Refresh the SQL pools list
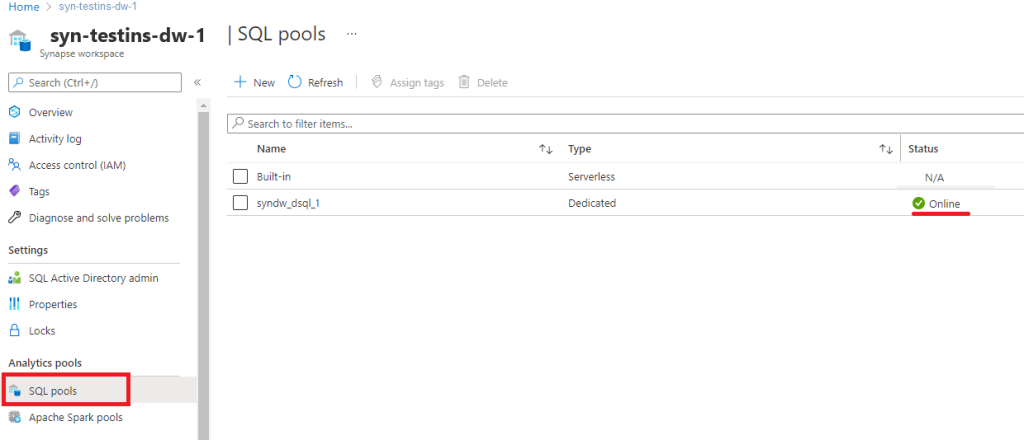1024x440 pixels. pos(315,82)
